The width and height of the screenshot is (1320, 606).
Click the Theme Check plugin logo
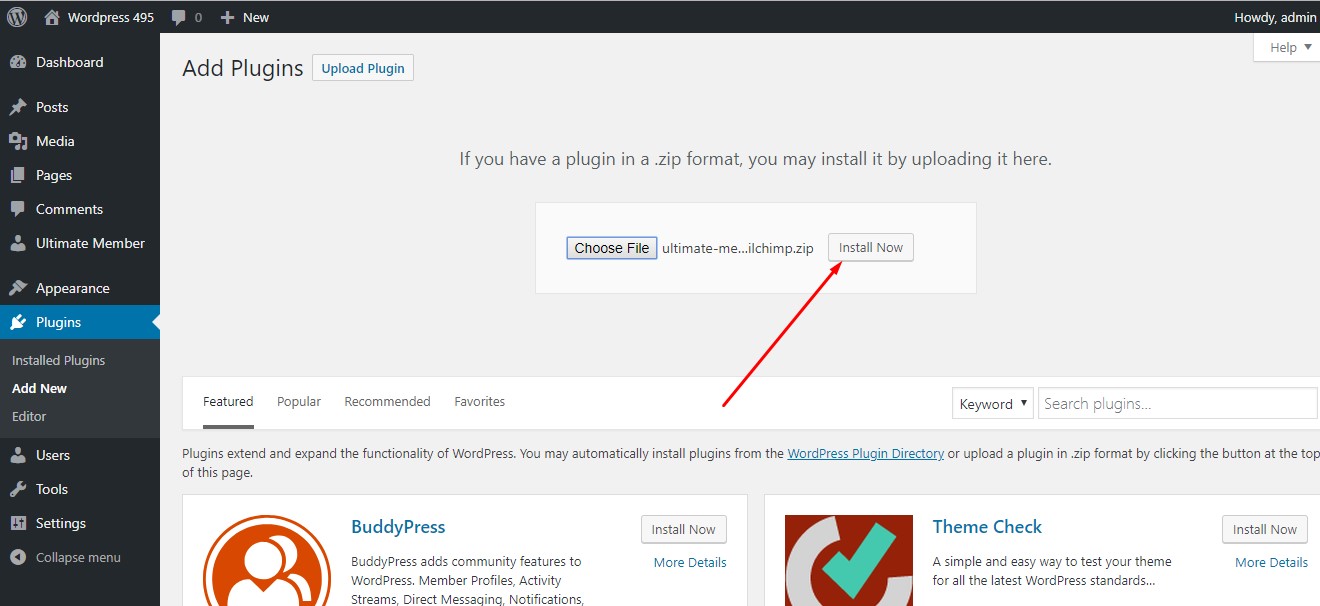coord(849,561)
